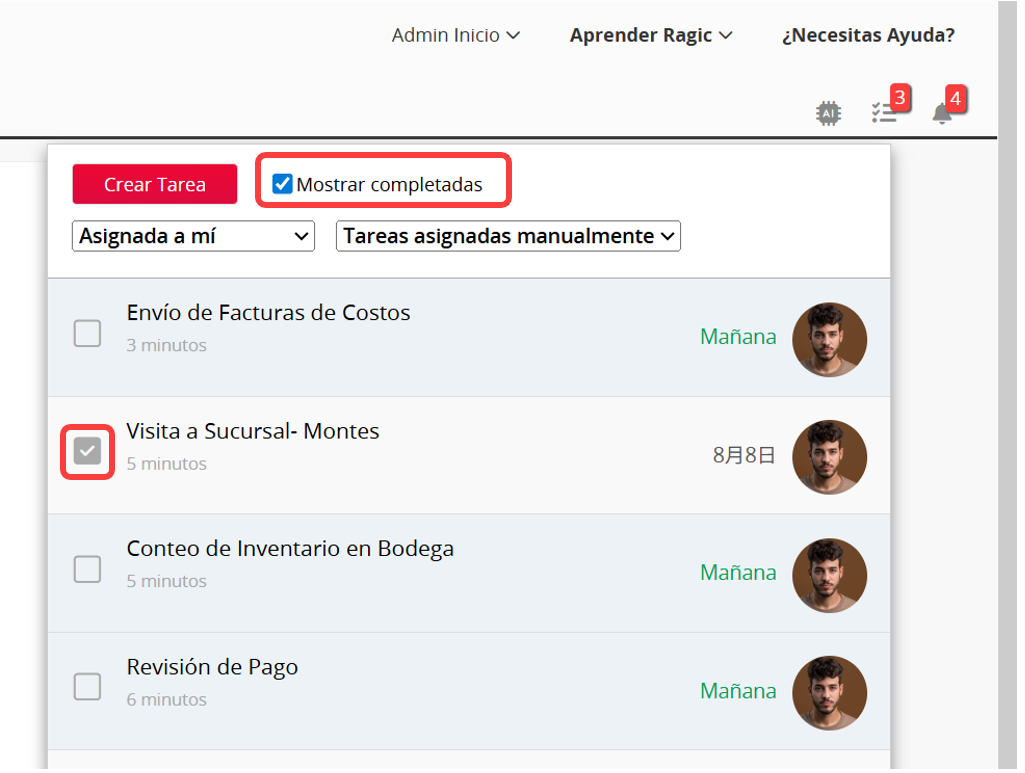The image size is (1025, 773).
Task: Click the avatar on Visita a Sucursal row
Action: 830,457
